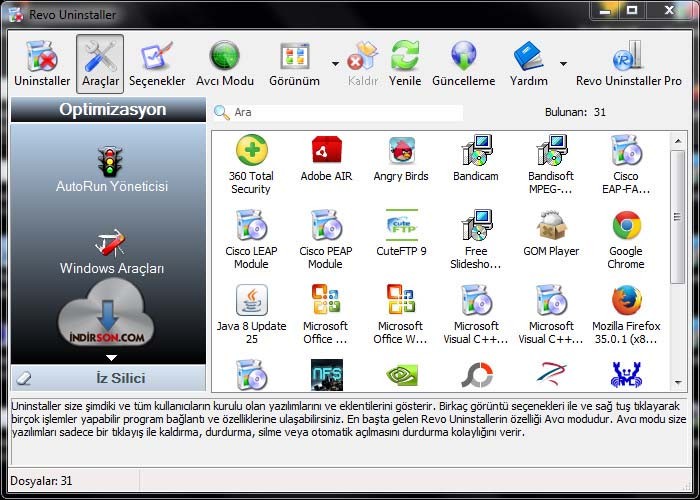Select the Bandicam program icon
This screenshot has width=700, height=500.
(x=476, y=150)
